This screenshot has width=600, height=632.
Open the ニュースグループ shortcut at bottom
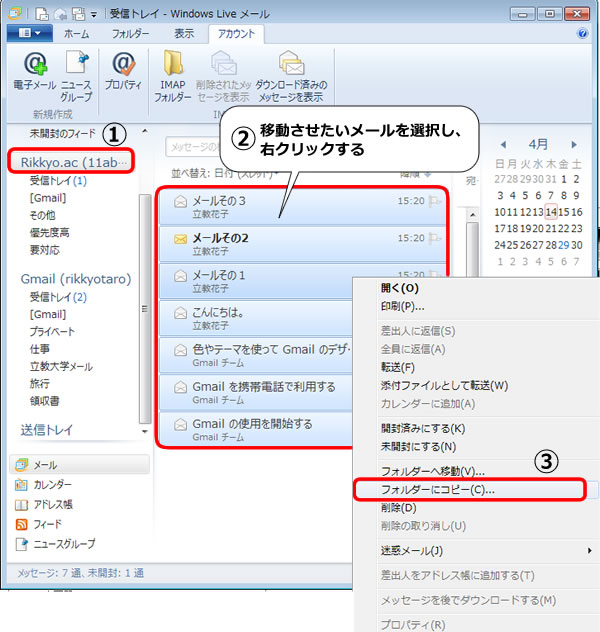click(x=55, y=544)
